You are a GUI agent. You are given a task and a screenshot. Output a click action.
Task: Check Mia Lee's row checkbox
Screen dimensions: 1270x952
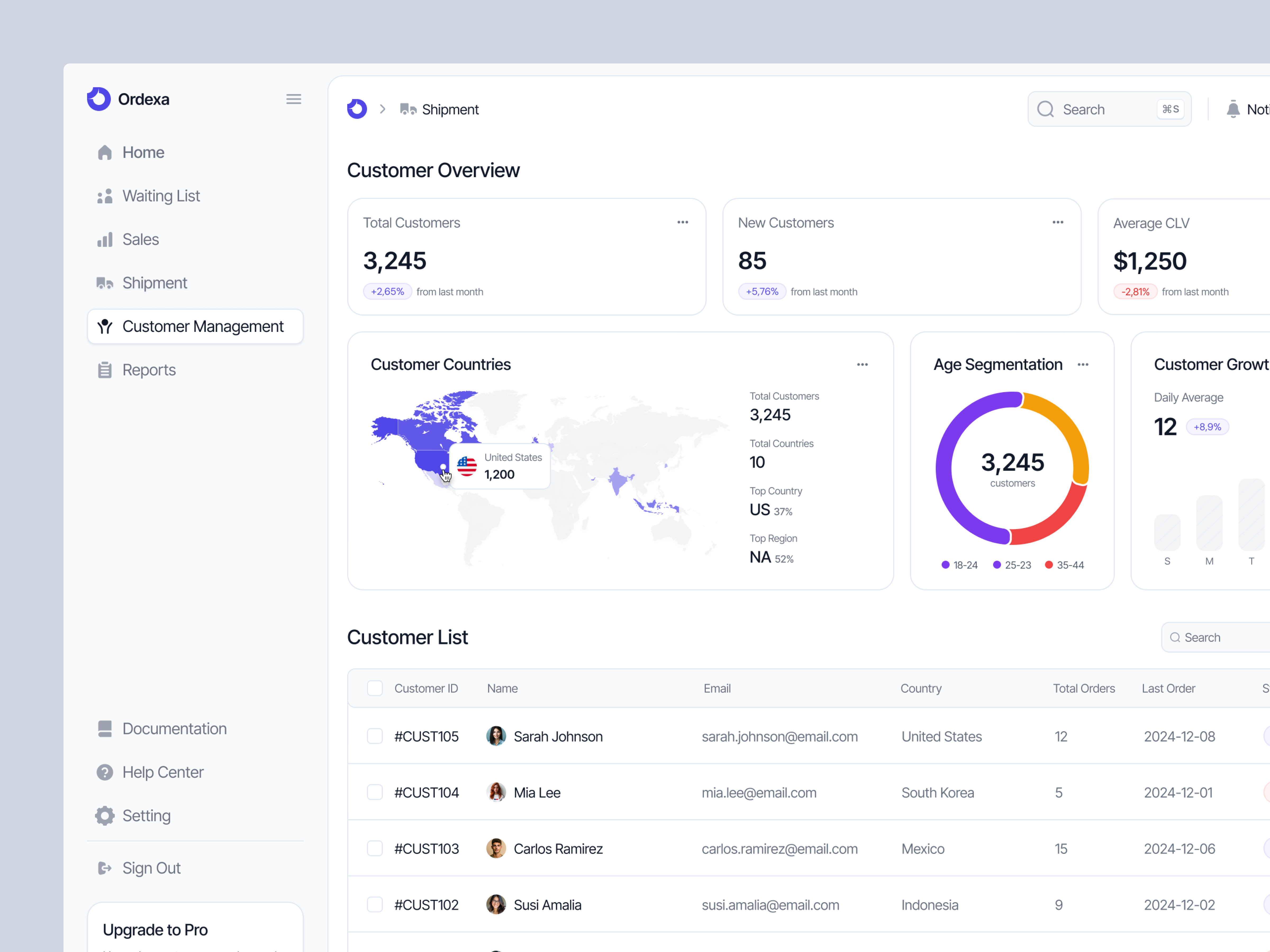375,792
